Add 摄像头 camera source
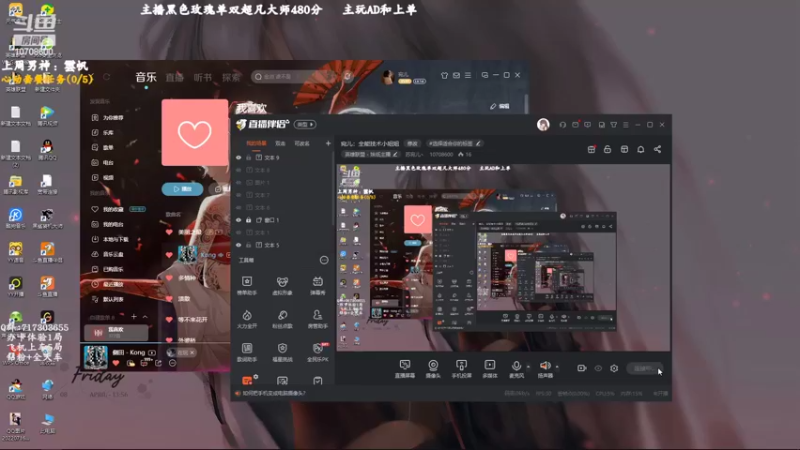Viewport: 800px width, 450px height. click(433, 368)
